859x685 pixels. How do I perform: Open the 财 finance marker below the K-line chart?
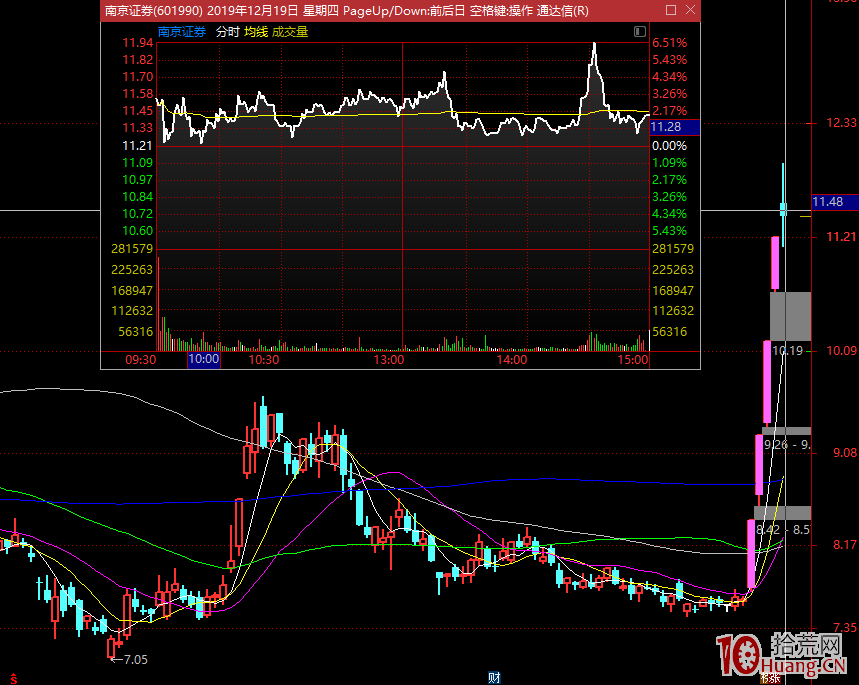494,678
